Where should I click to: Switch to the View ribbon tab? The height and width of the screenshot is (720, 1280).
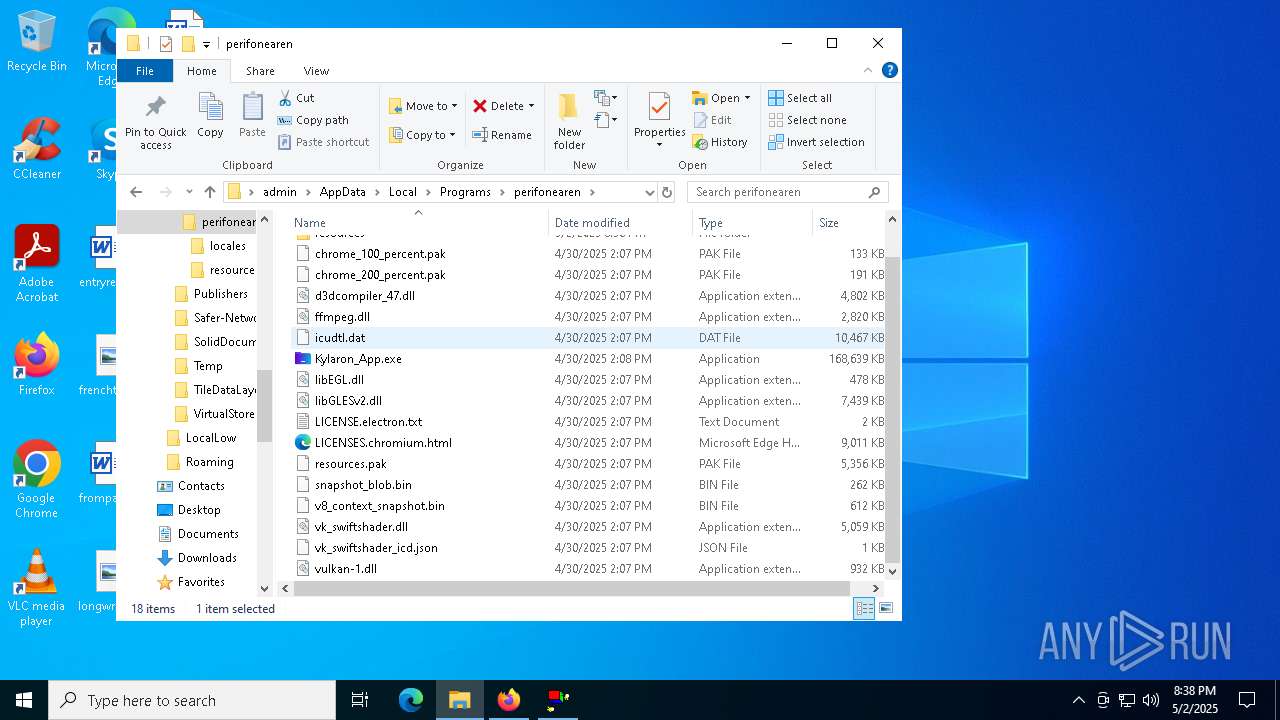click(316, 71)
